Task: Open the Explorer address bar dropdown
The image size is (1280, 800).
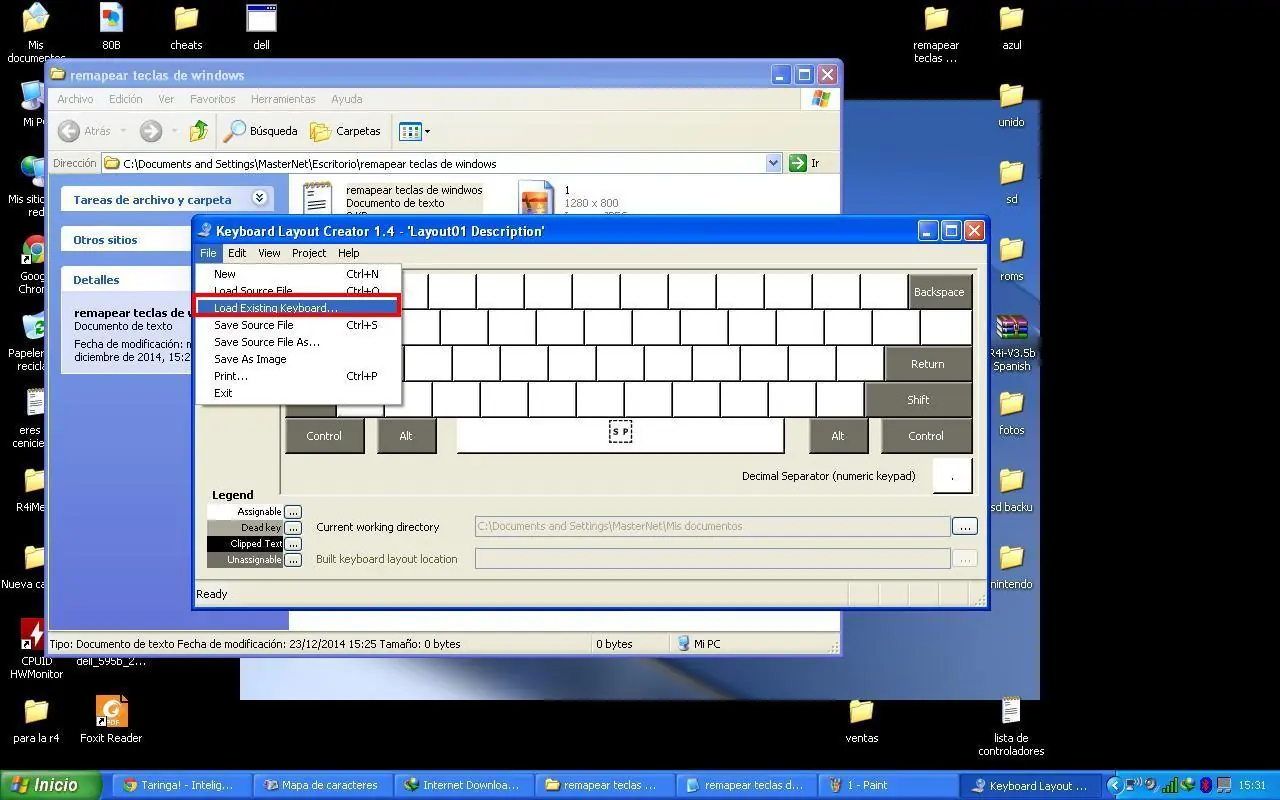Action: [773, 163]
